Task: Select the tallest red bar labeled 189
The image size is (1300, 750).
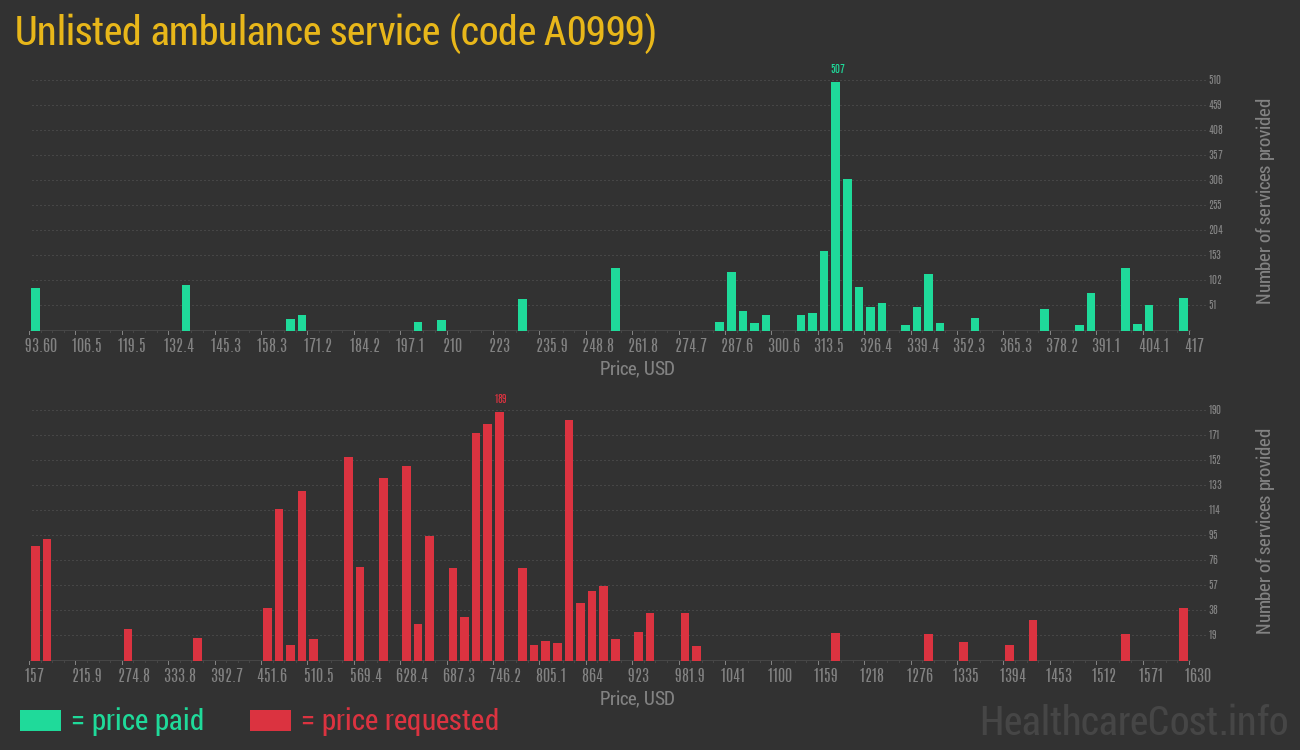Action: (x=499, y=535)
